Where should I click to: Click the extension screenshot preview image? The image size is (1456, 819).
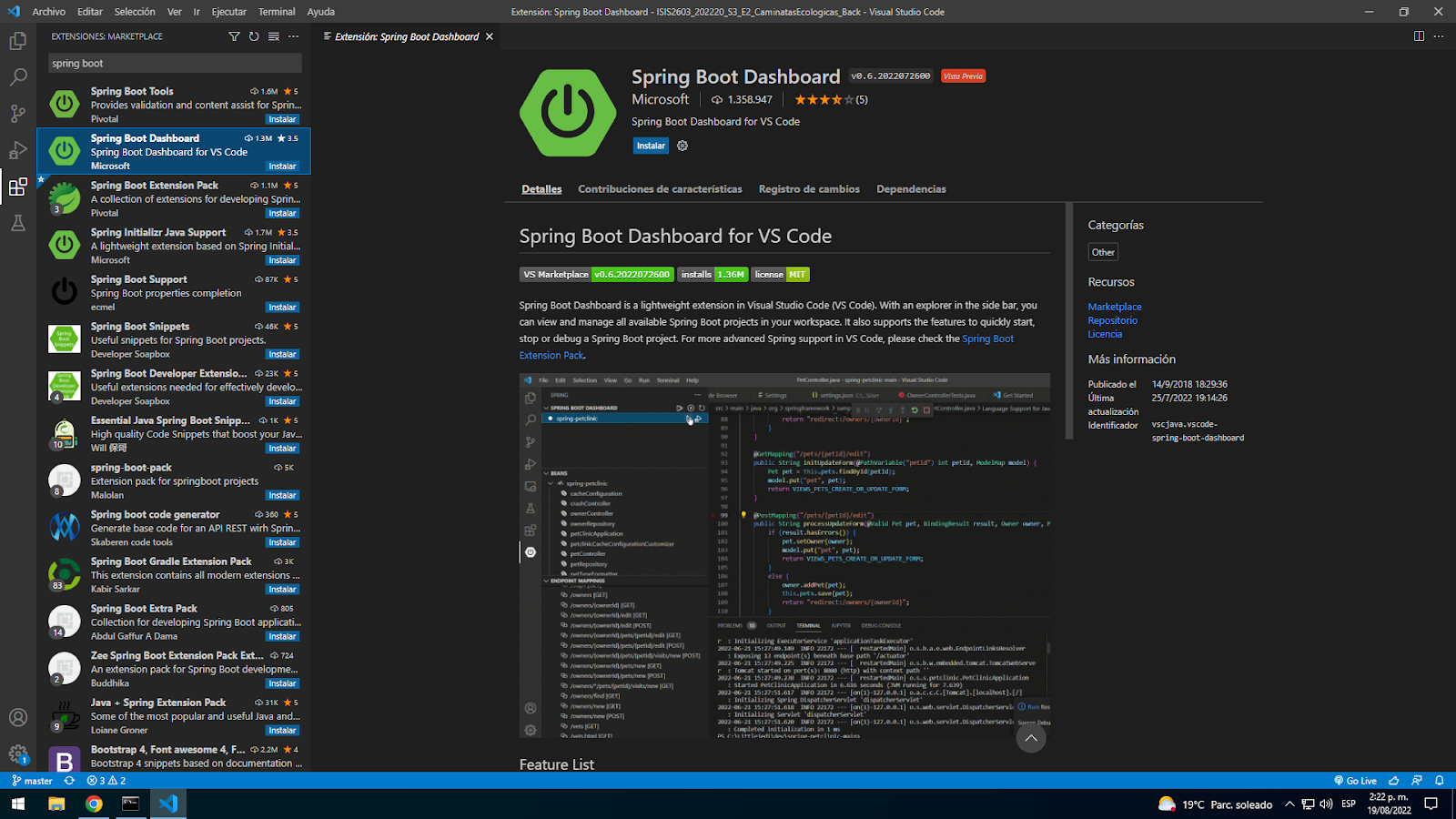click(784, 555)
